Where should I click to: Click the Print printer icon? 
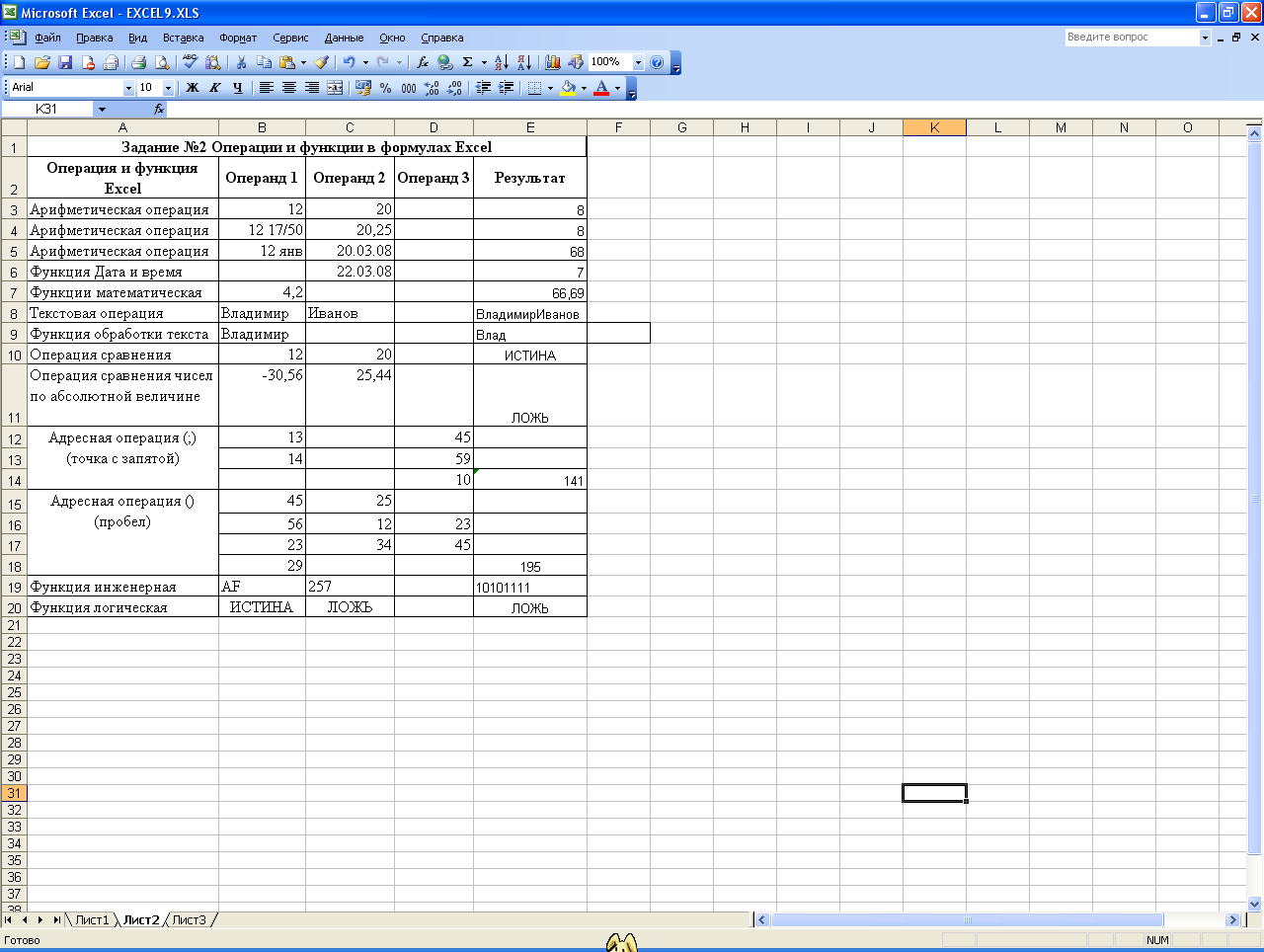tap(138, 62)
